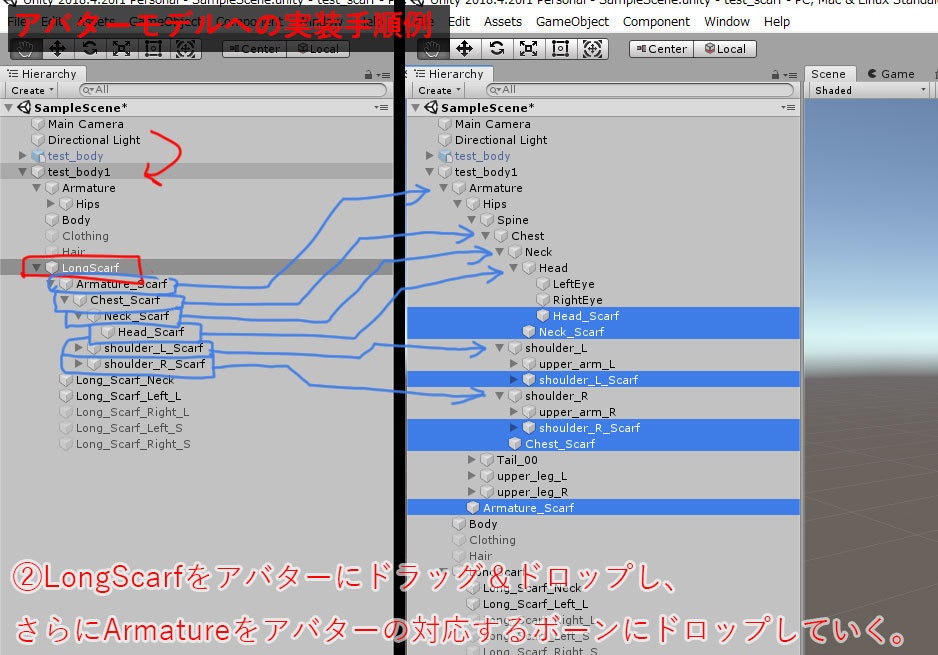
Task: Toggle Center pivot mode in right window
Action: pos(662,49)
